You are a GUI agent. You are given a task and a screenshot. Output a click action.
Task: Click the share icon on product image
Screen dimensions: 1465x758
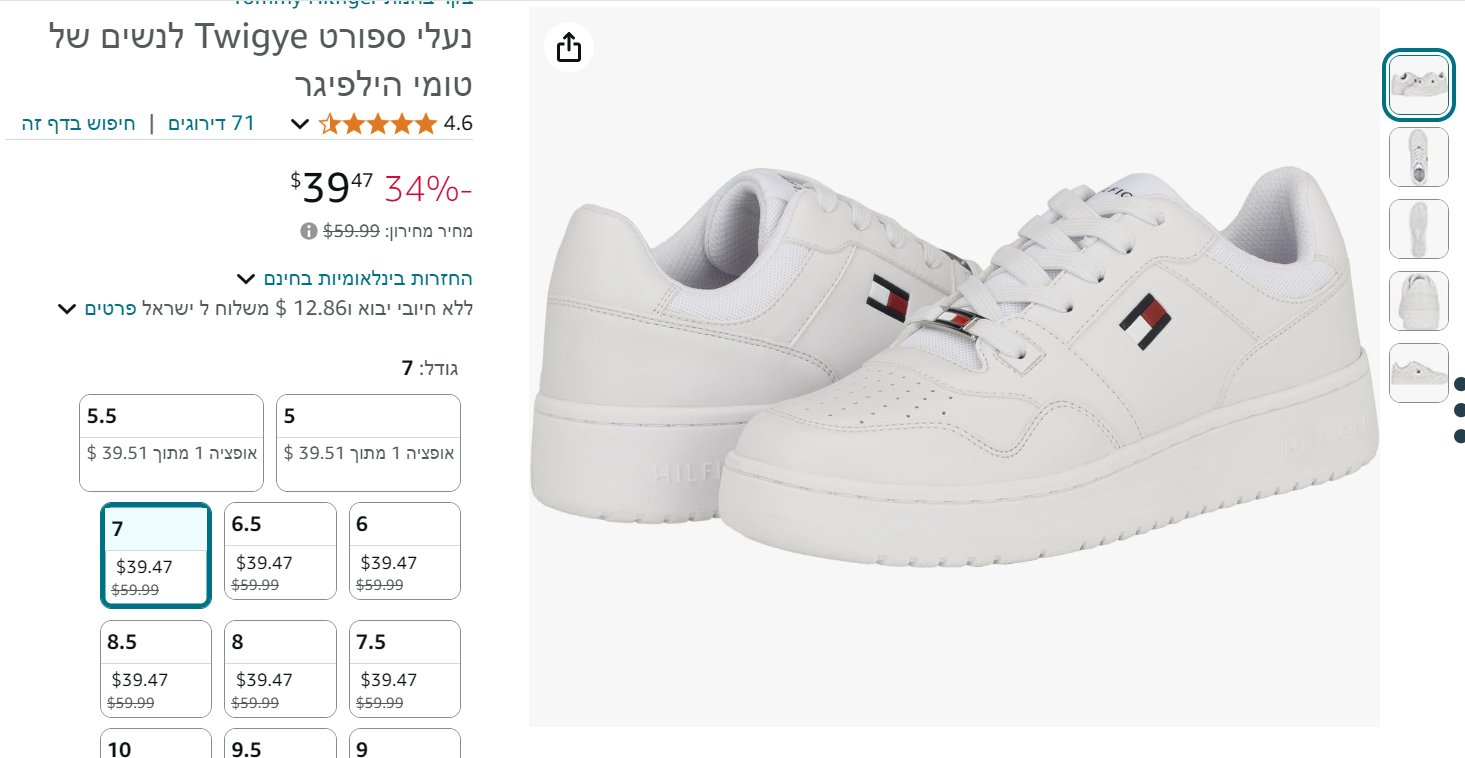569,47
